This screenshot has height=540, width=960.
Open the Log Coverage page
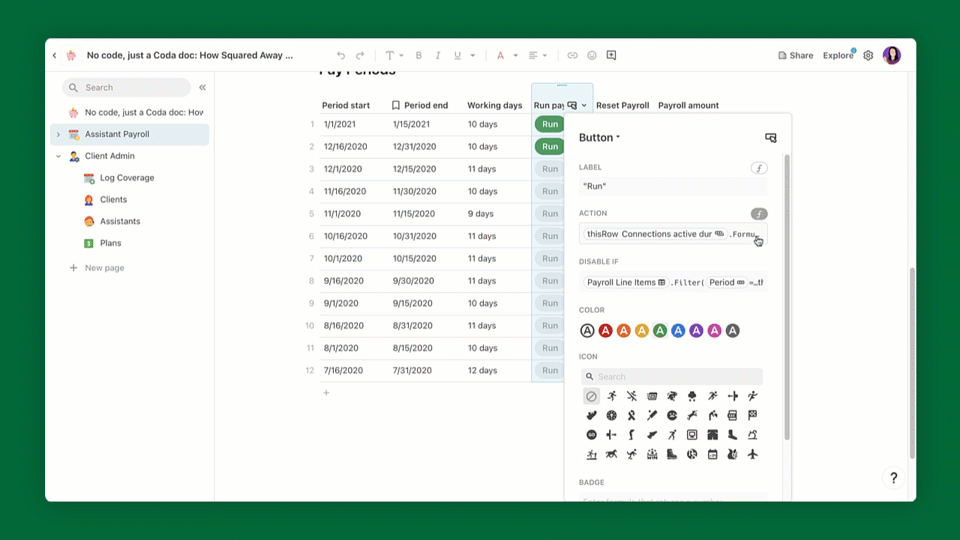pos(127,178)
